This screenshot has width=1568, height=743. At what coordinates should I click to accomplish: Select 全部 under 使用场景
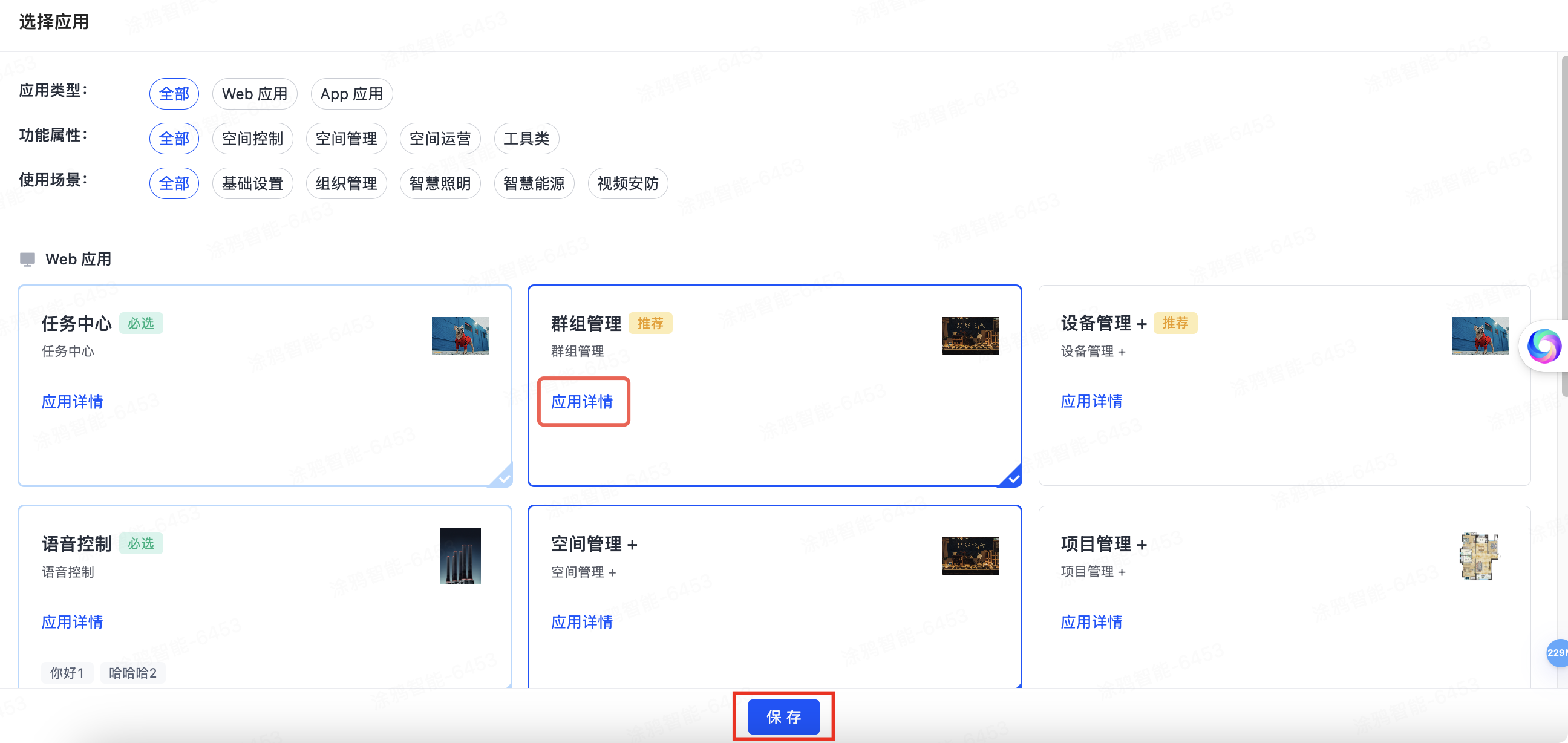pos(174,183)
